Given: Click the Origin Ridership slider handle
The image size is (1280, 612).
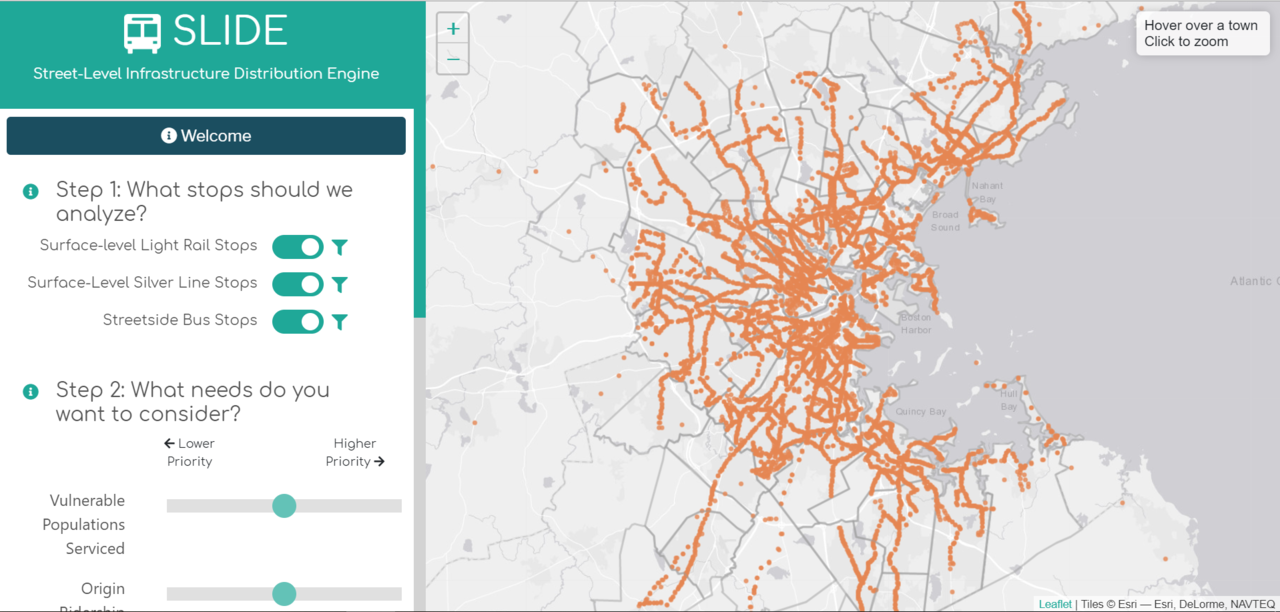Looking at the screenshot, I should click(x=284, y=594).
